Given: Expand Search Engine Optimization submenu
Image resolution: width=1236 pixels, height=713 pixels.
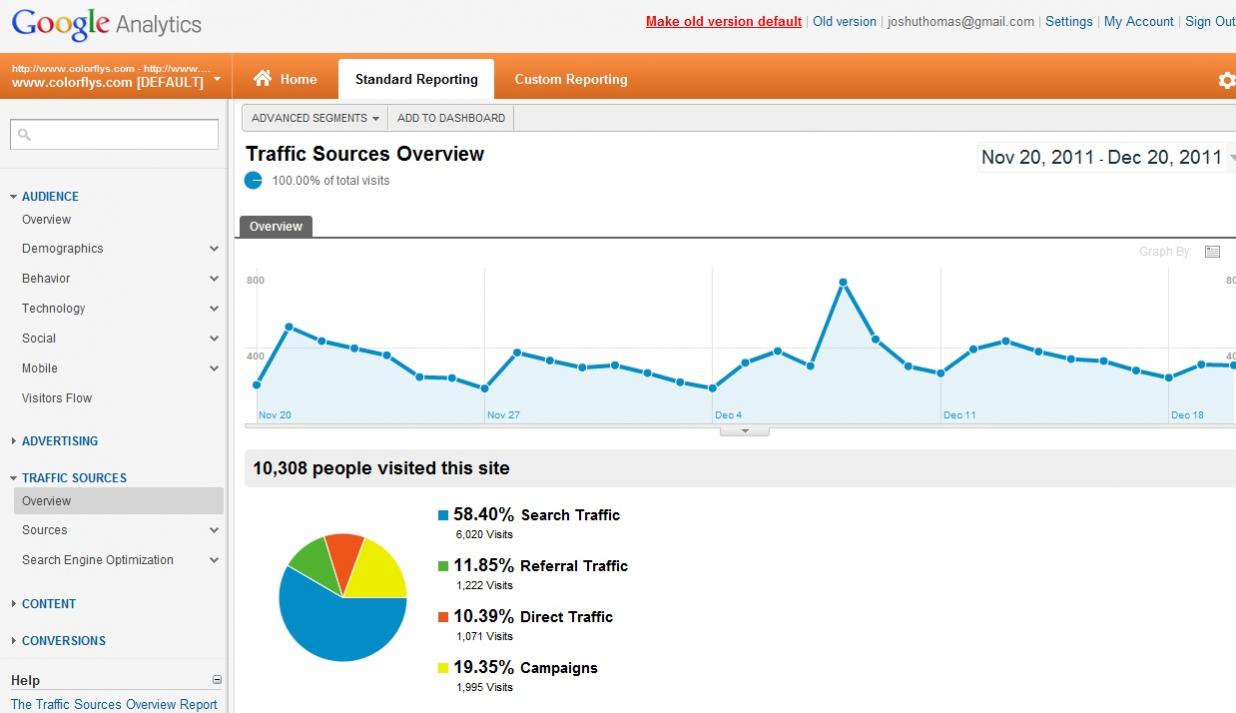Looking at the screenshot, I should [214, 561].
